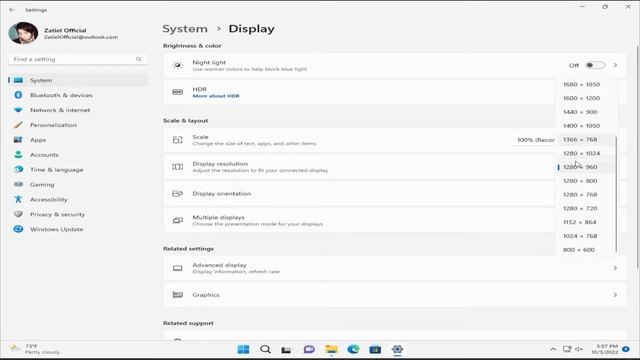Click the network icon in the system tray
Image resolution: width=640 pixels, height=360 pixels.
click(x=567, y=349)
